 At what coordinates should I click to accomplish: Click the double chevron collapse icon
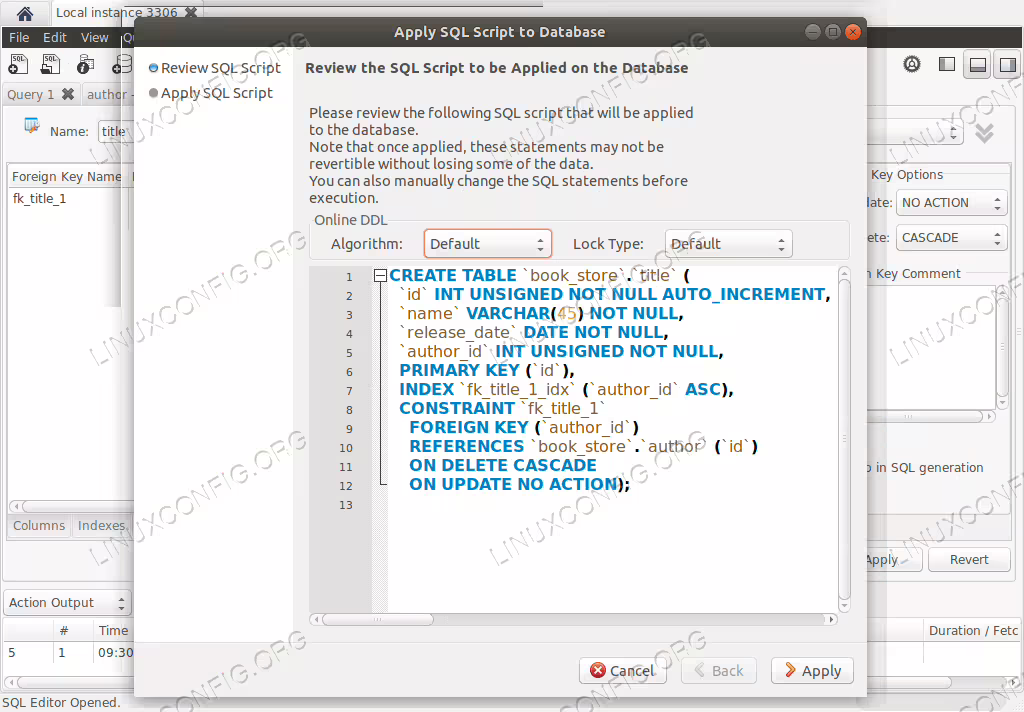984,133
